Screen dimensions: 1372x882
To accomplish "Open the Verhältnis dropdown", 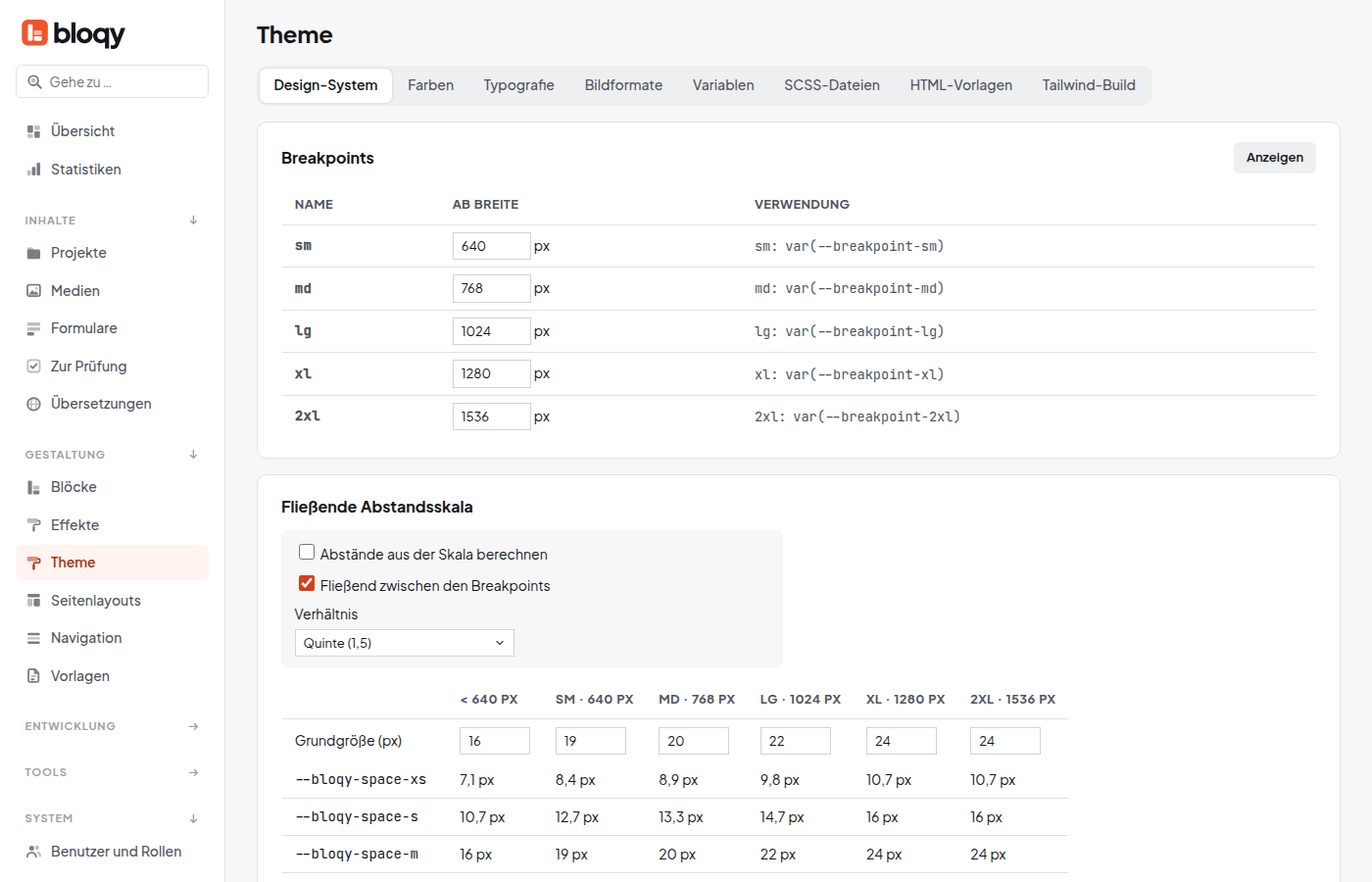I will tap(405, 643).
